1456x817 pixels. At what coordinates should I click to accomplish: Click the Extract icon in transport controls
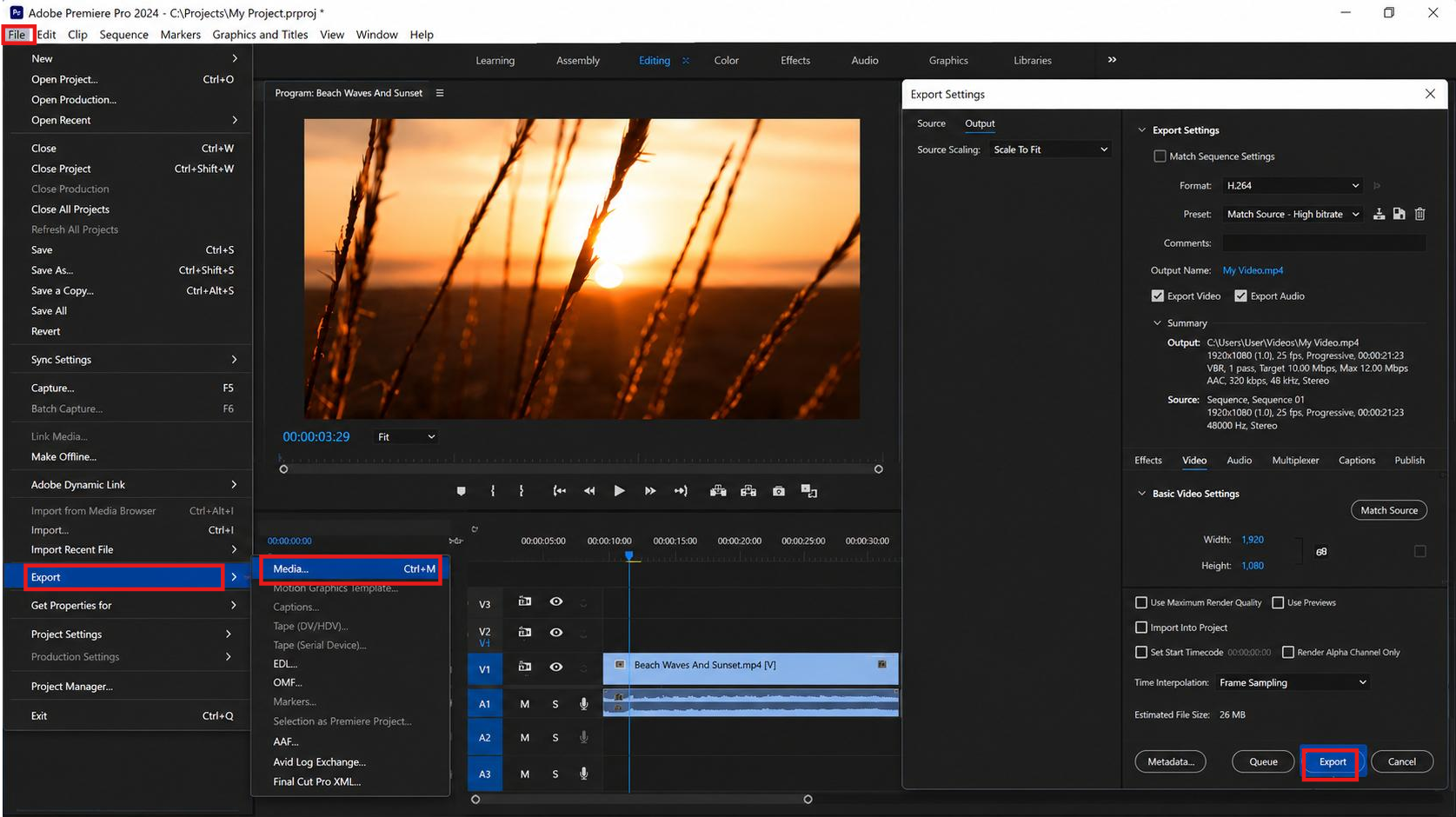tap(748, 491)
